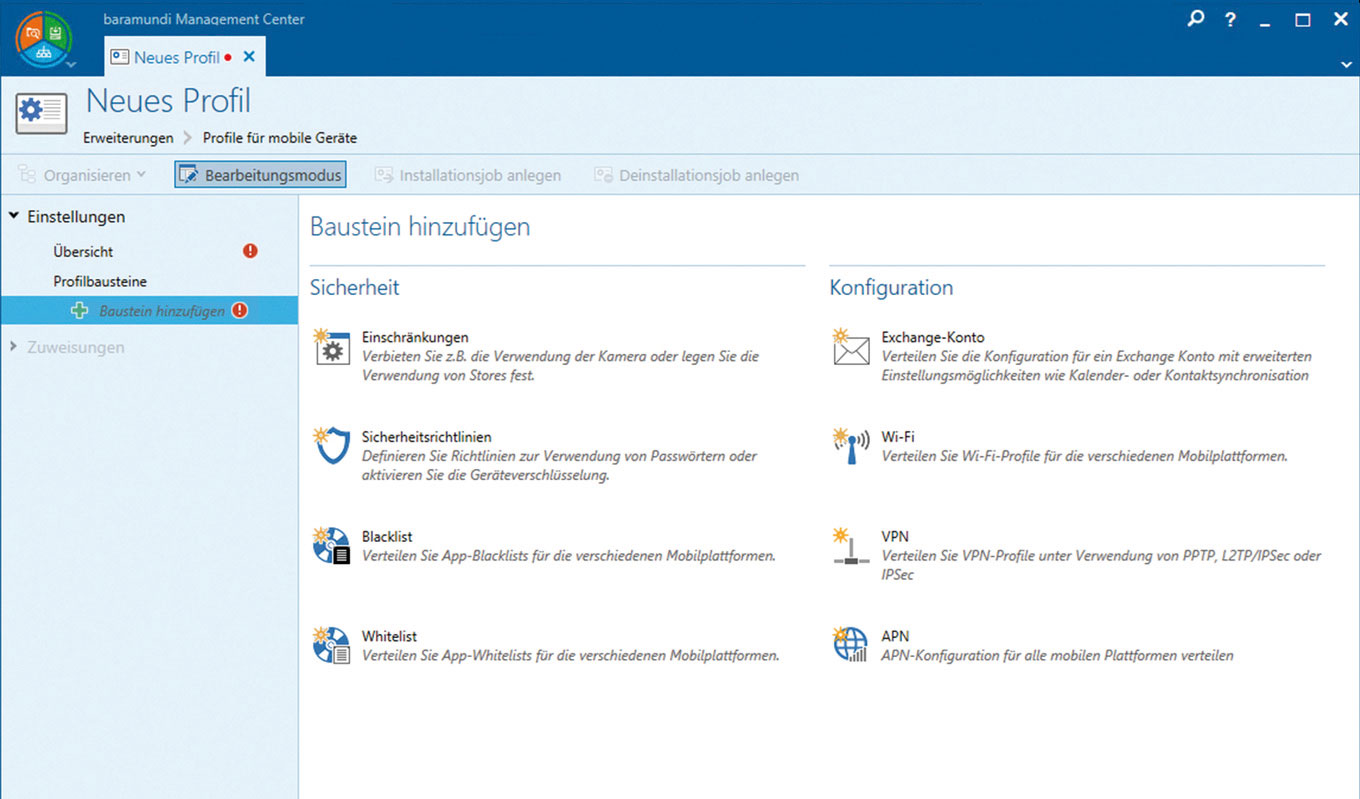The width and height of the screenshot is (1360, 799).
Task: Collapse the Einstellungen section
Action: tap(14, 216)
